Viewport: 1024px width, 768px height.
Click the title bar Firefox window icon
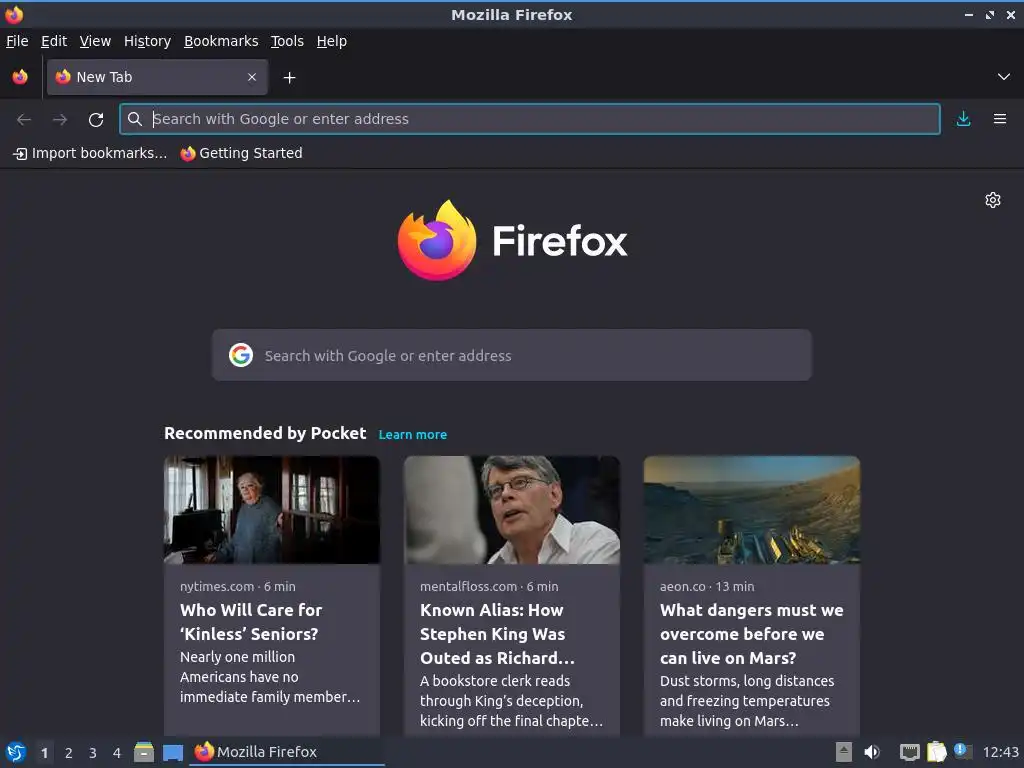pyautogui.click(x=14, y=14)
